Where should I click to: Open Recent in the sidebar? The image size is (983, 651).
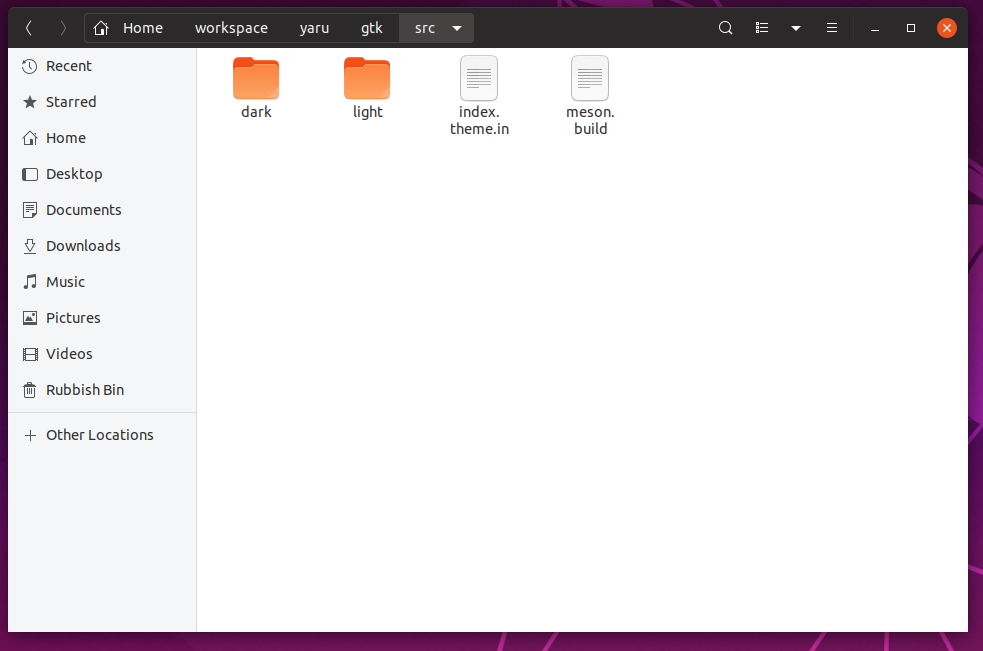click(x=69, y=66)
